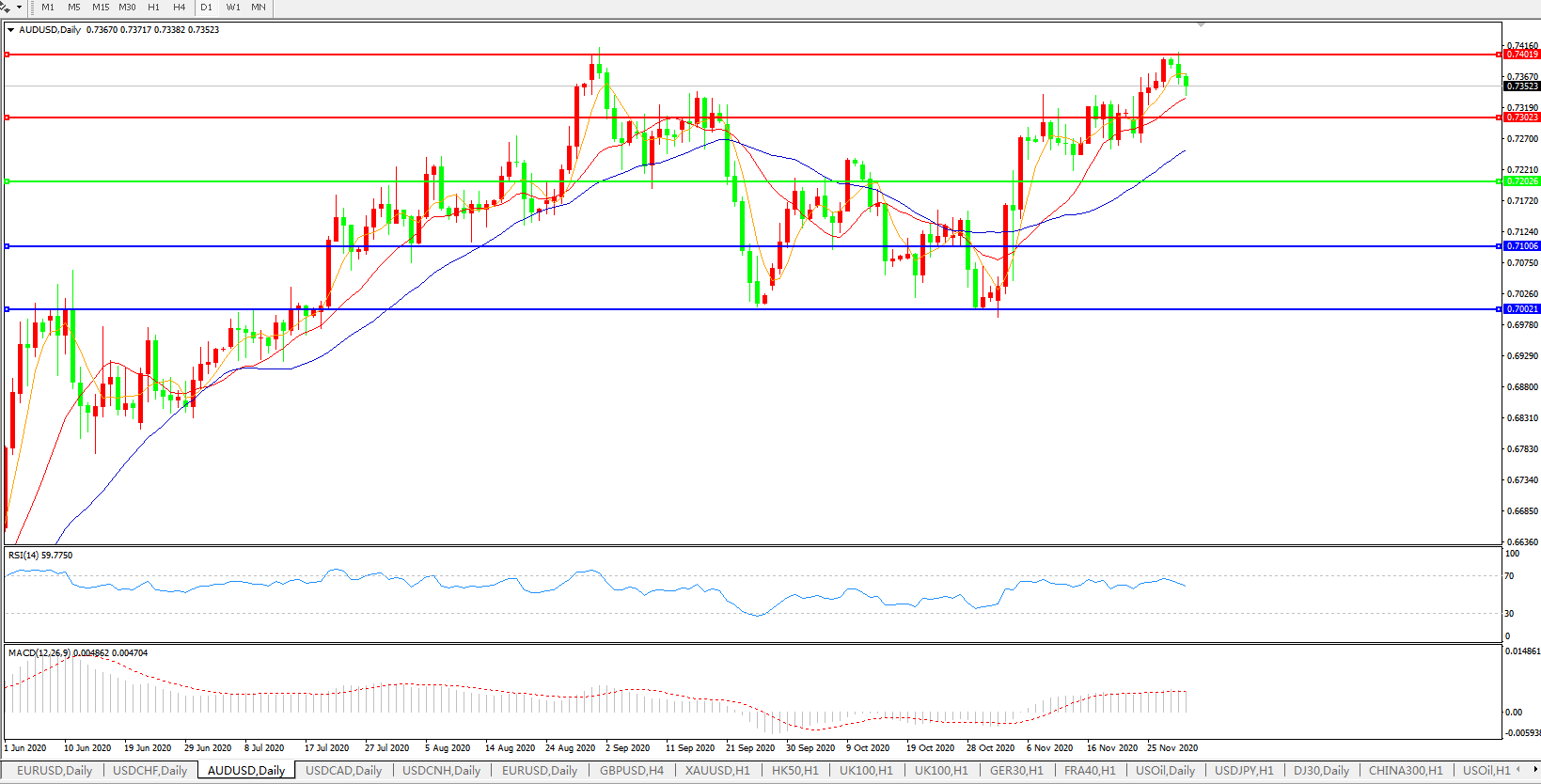This screenshot has height=784, width=1541.
Task: Click the blue 0.71006 price label
Action: 1522,246
